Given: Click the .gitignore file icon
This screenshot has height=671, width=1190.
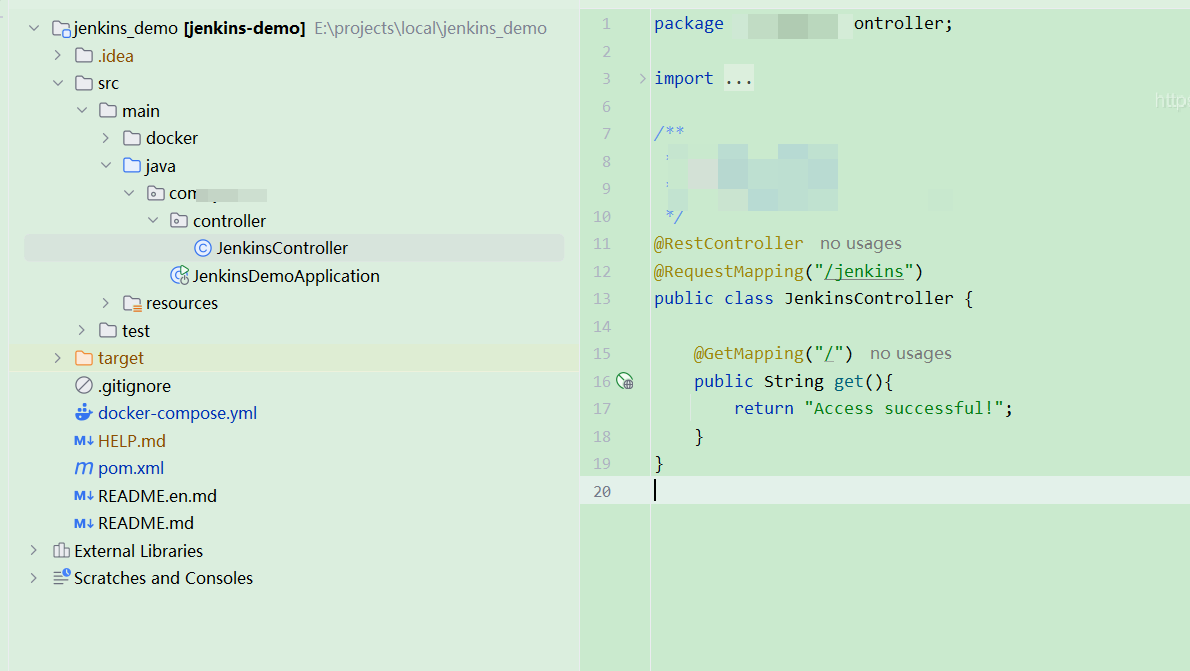Looking at the screenshot, I should 84,386.
